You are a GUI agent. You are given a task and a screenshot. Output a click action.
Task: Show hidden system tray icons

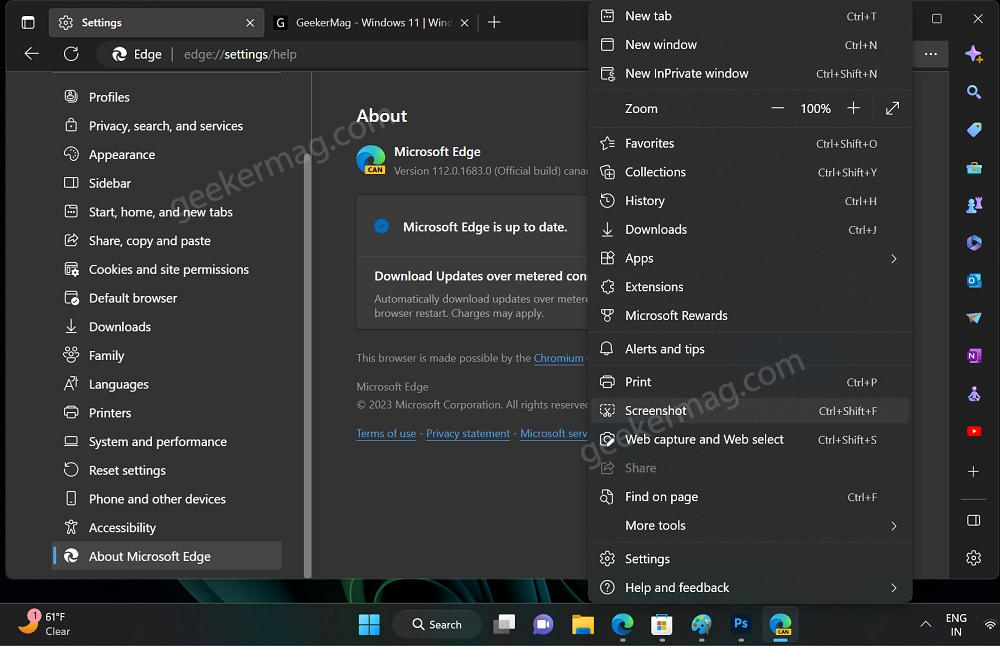(x=925, y=625)
